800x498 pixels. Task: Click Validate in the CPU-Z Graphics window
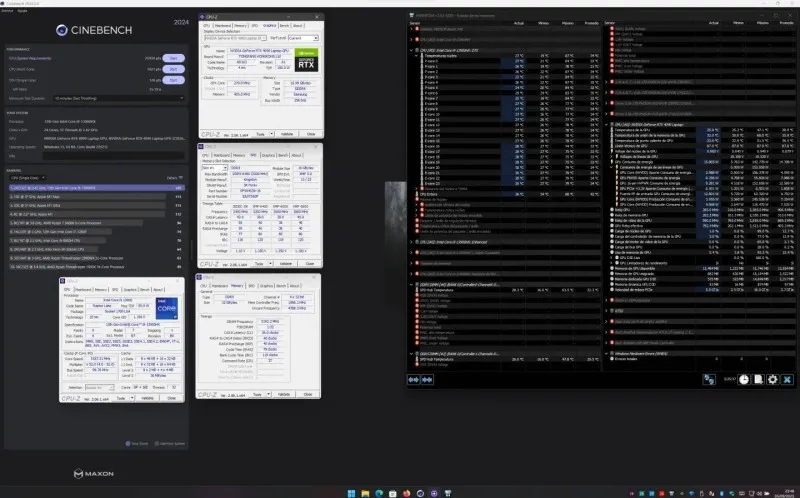pos(287,134)
